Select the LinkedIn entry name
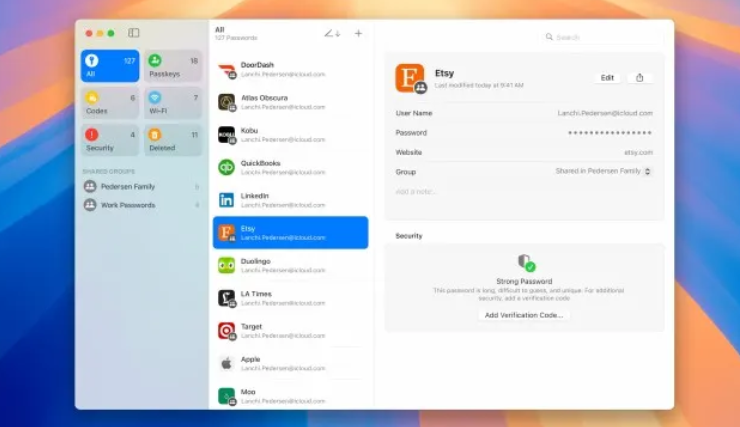740x427 pixels. point(255,195)
